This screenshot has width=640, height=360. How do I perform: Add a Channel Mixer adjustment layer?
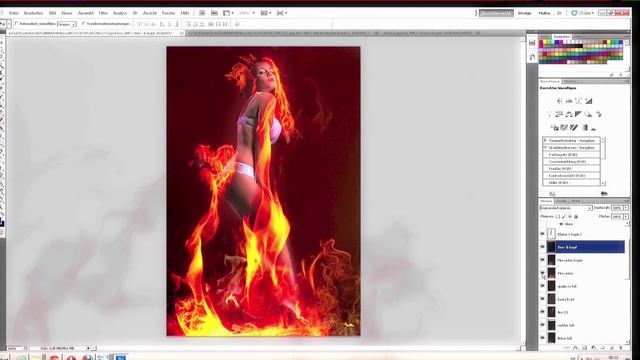(598, 114)
